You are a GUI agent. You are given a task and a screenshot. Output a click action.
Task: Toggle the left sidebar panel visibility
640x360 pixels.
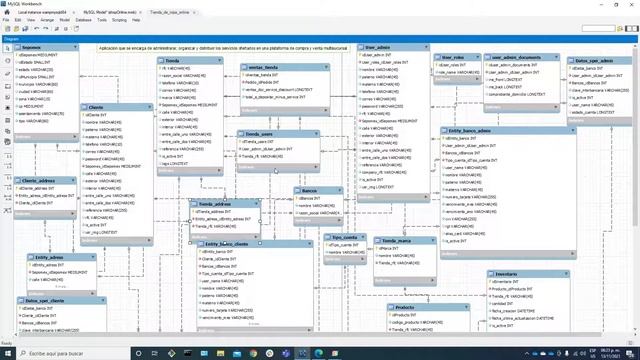click(629, 29)
